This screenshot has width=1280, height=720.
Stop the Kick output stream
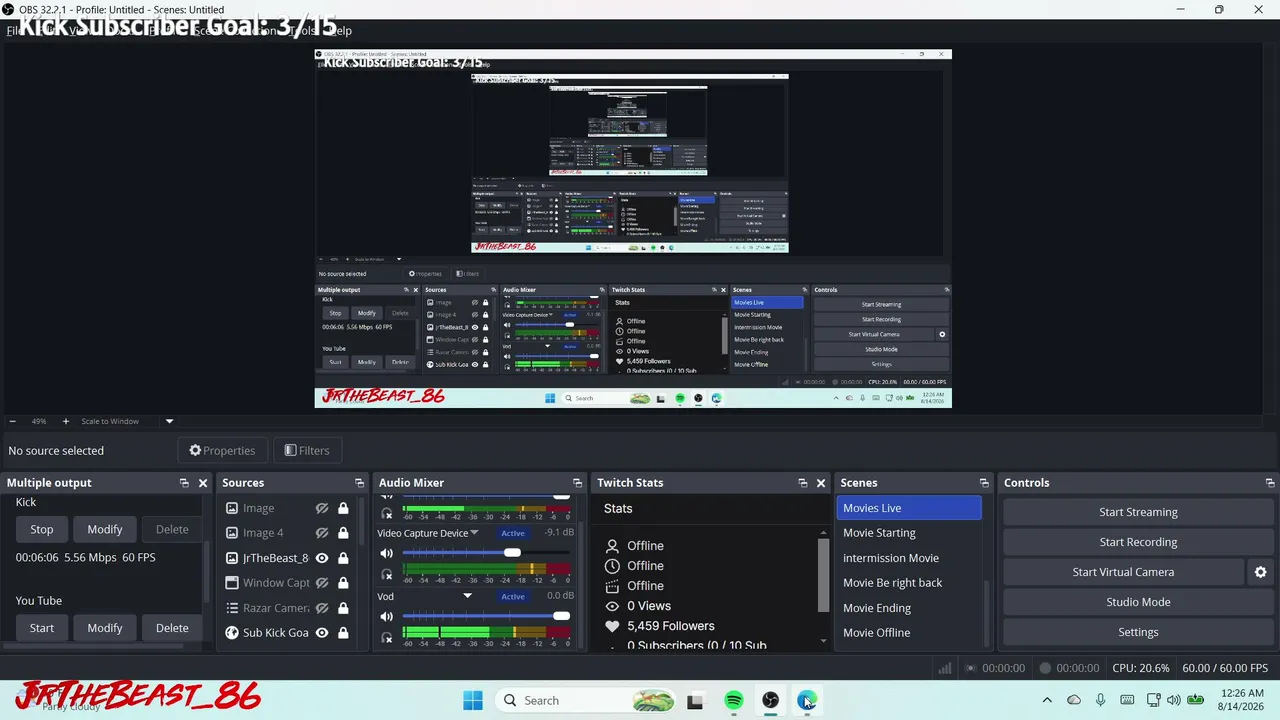point(42,529)
